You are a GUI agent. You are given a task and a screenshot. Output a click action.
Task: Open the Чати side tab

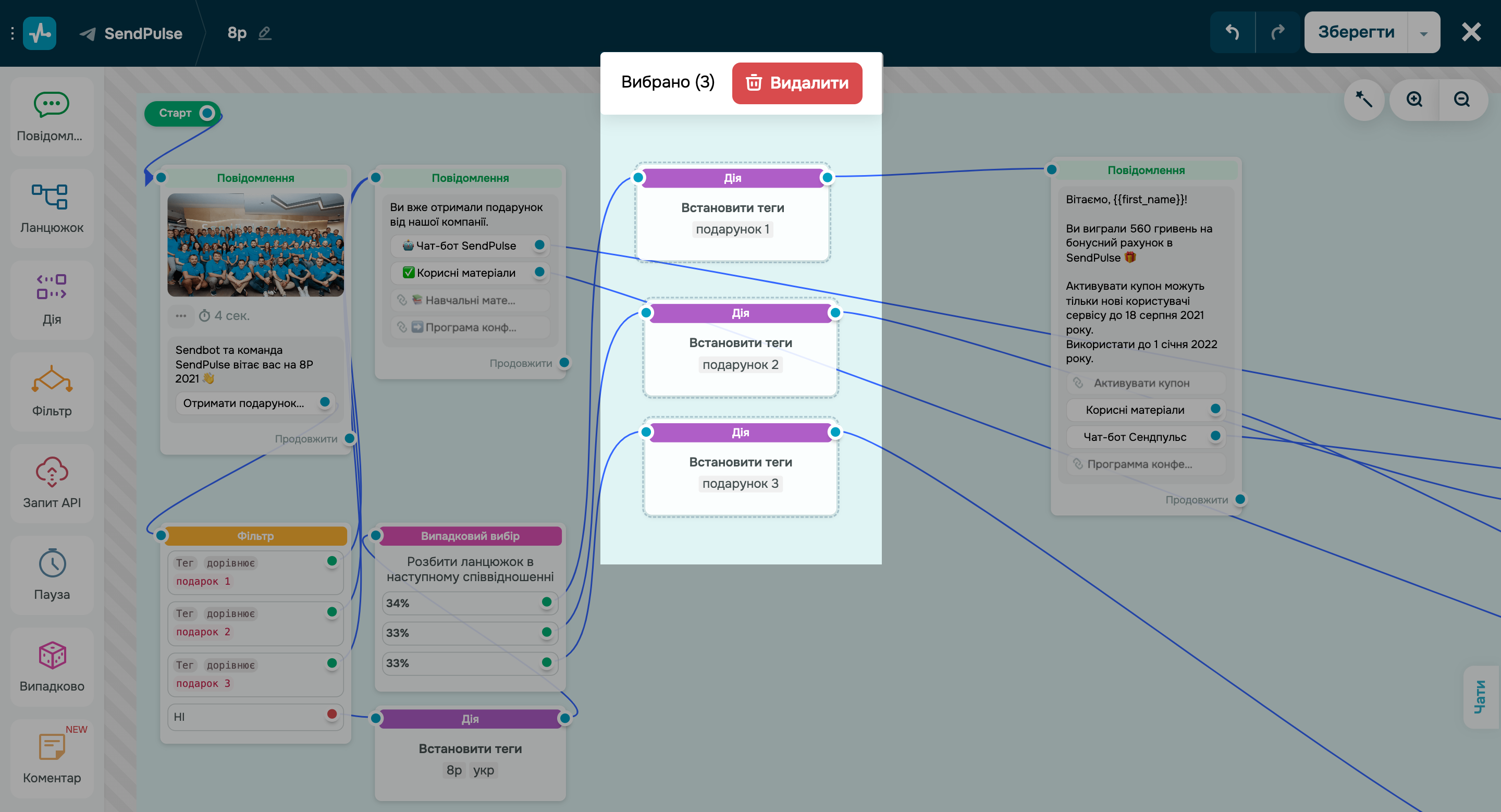point(1481,697)
